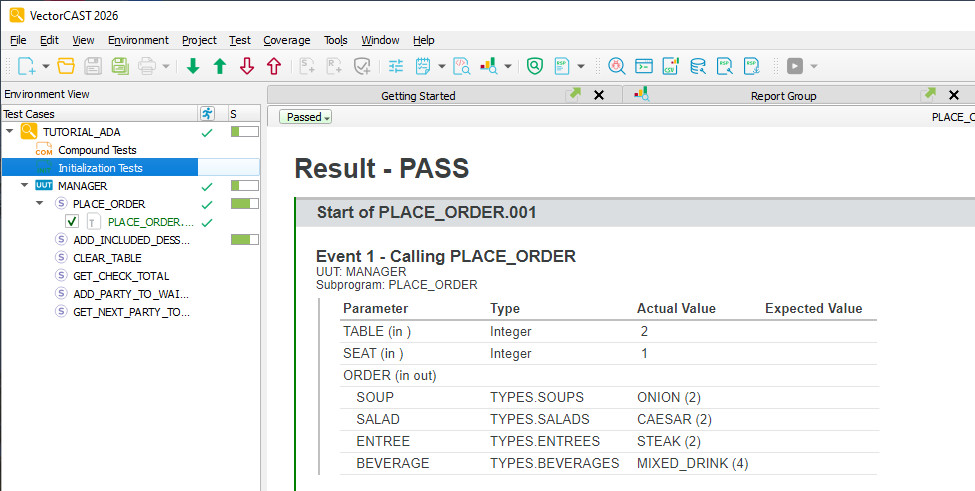The image size is (975, 491).
Task: Pop out the Getting Started tab with the green arrow
Action: click(573, 94)
